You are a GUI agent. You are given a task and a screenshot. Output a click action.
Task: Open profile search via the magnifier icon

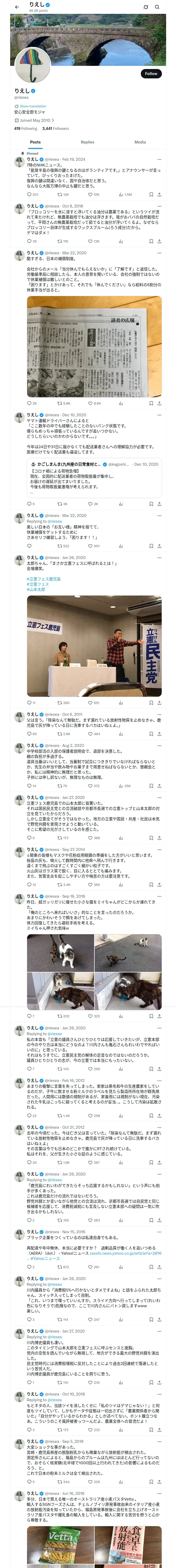[x=157, y=7]
